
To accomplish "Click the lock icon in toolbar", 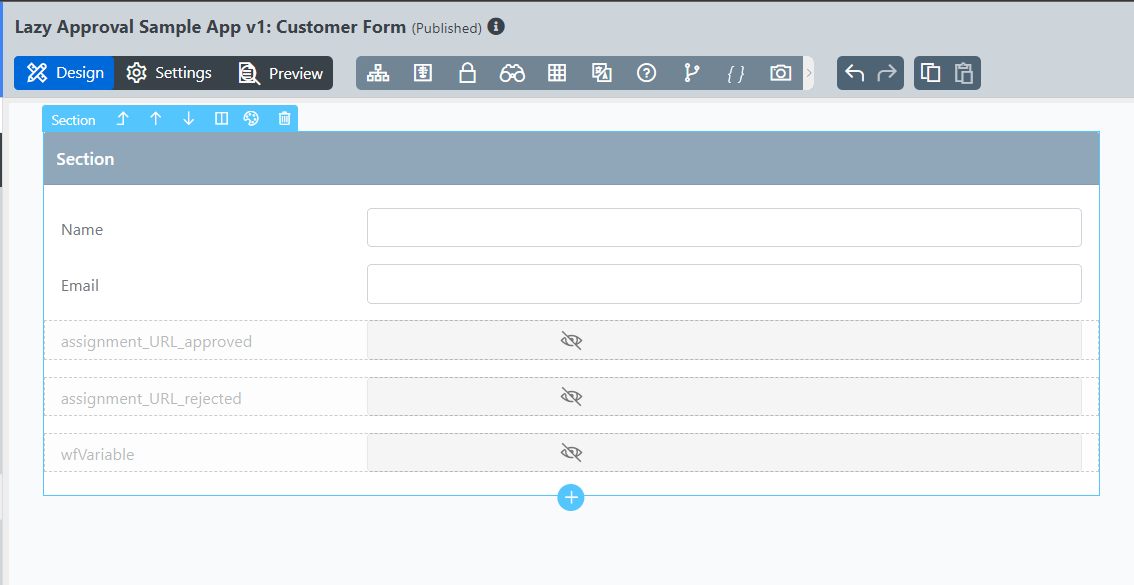I will [x=467, y=73].
